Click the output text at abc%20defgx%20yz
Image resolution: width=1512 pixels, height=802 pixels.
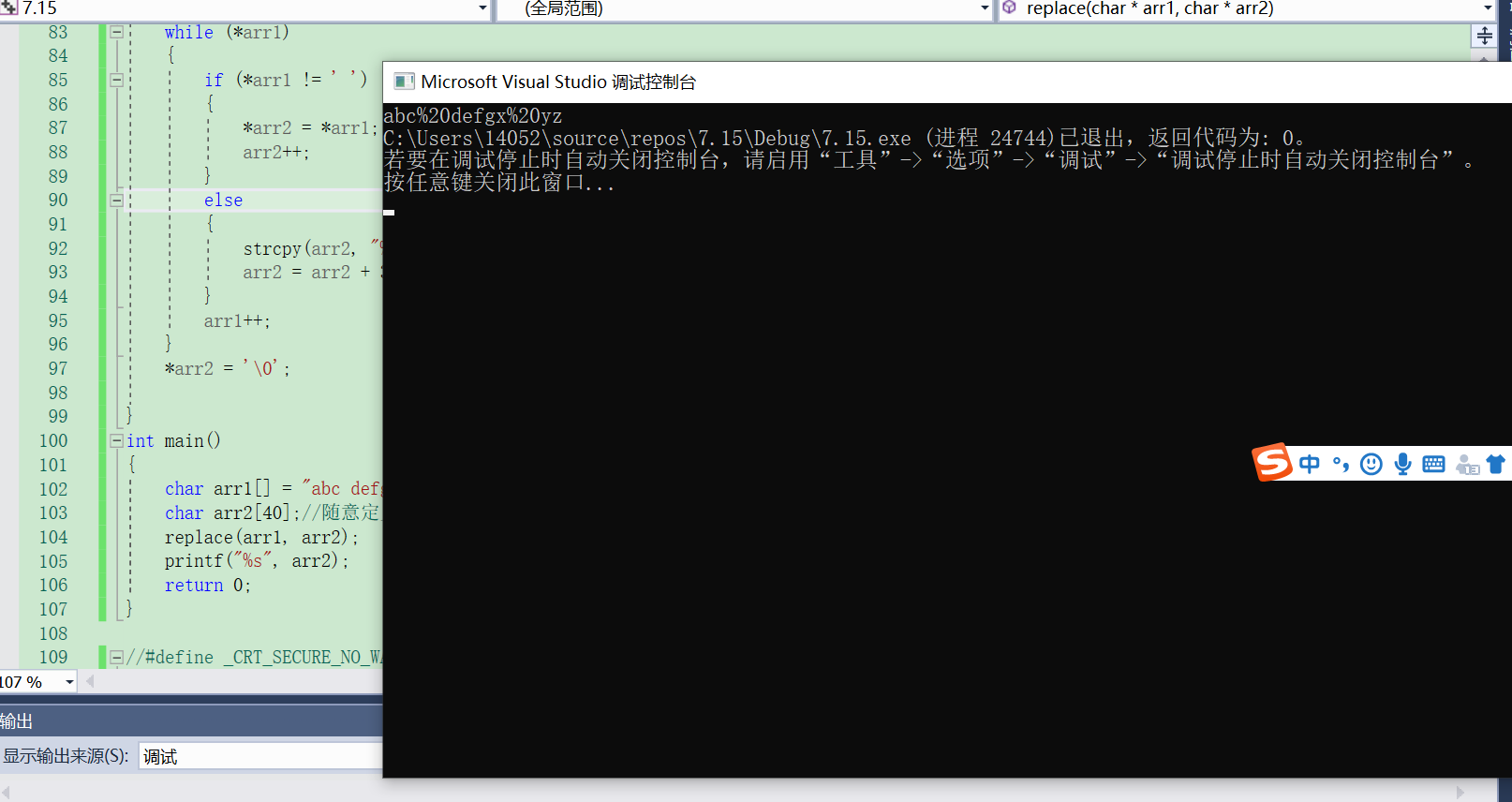pos(473,116)
